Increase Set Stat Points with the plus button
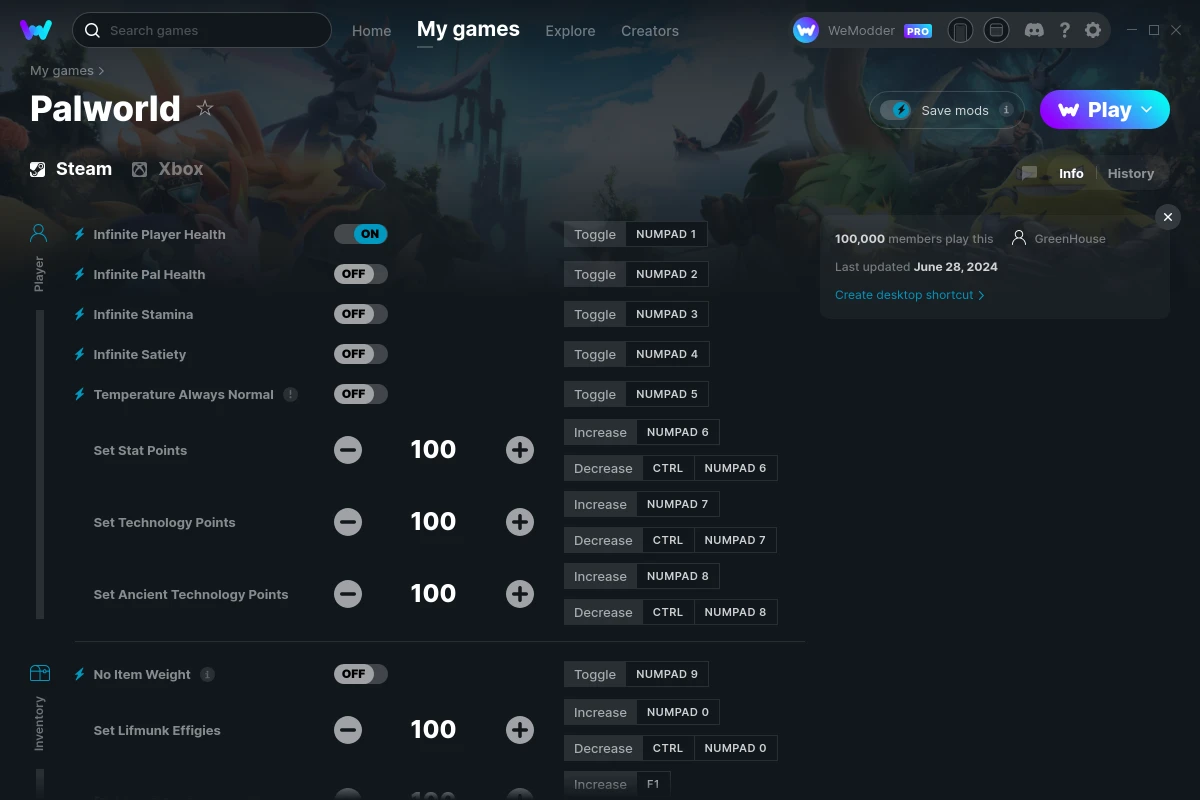Image resolution: width=1200 pixels, height=800 pixels. click(x=520, y=450)
